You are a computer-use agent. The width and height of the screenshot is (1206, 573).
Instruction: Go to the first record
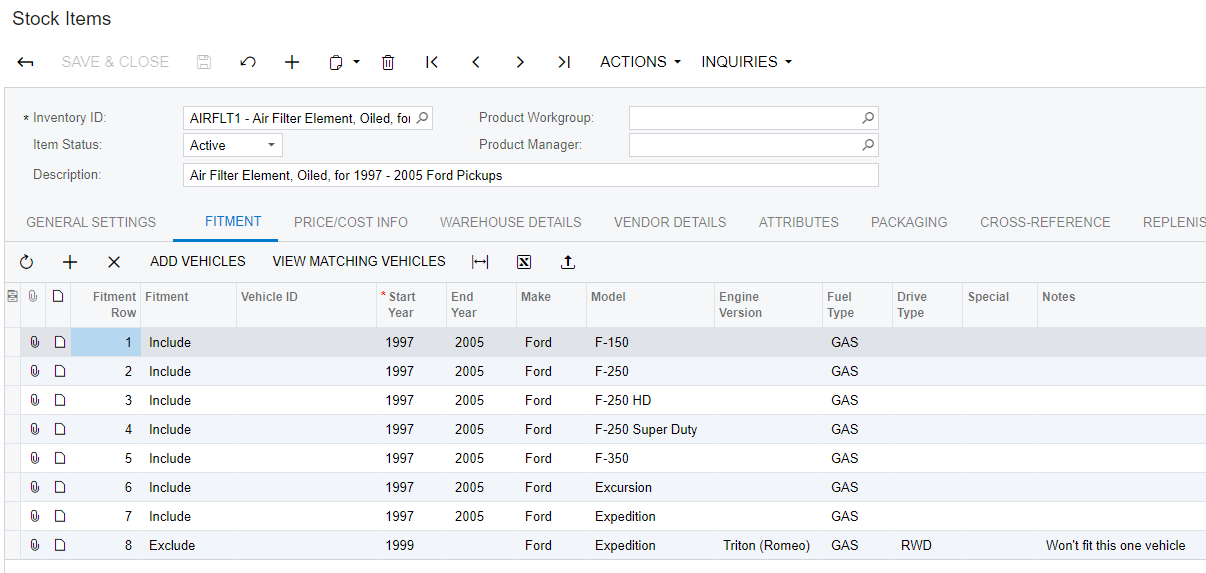(x=432, y=62)
